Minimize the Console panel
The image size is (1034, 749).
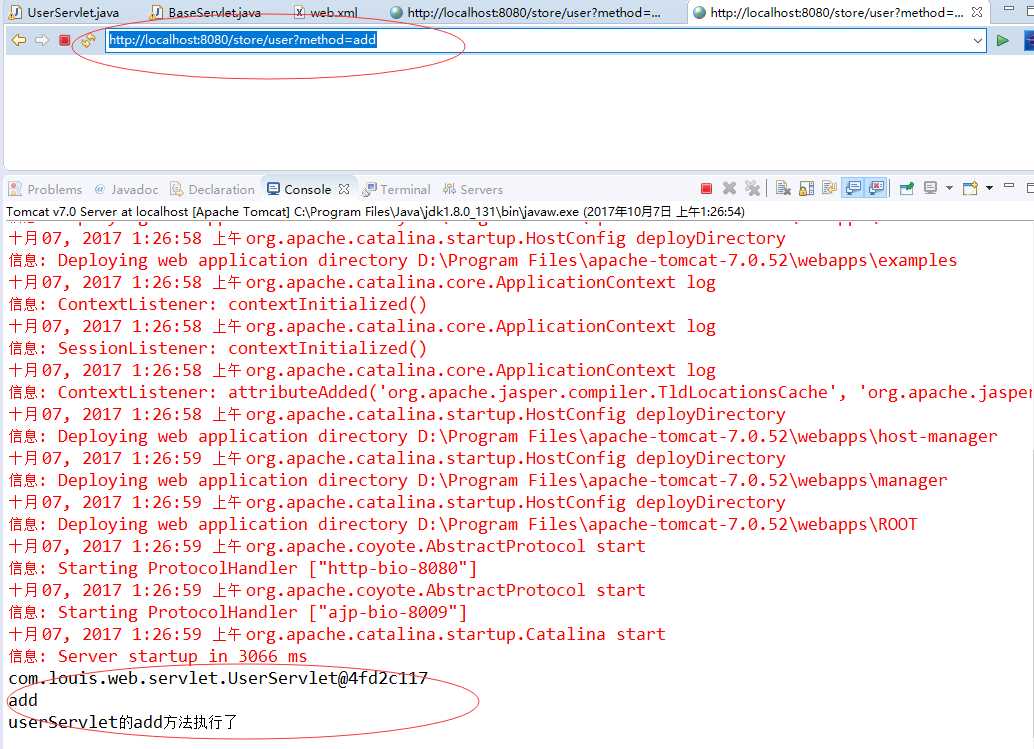(x=1009, y=187)
